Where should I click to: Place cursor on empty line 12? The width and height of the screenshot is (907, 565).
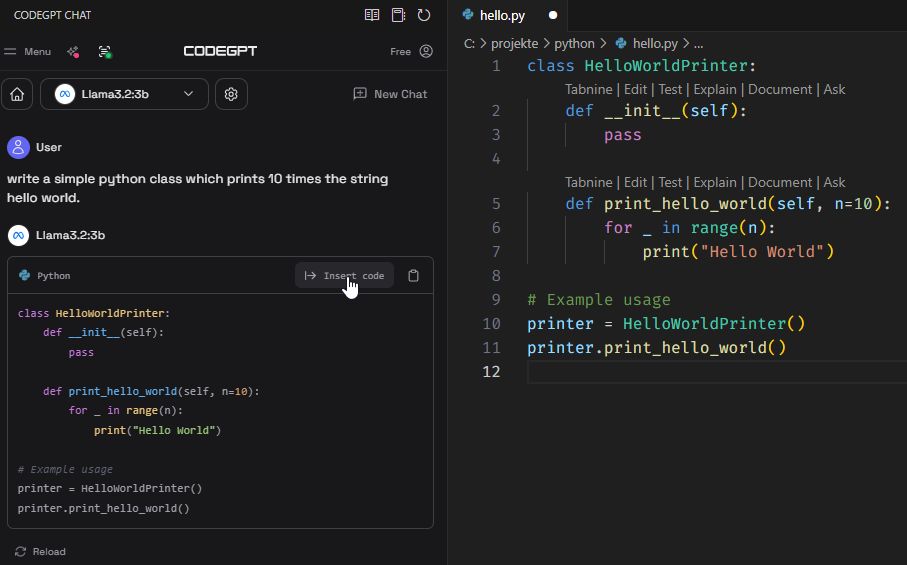(700, 372)
